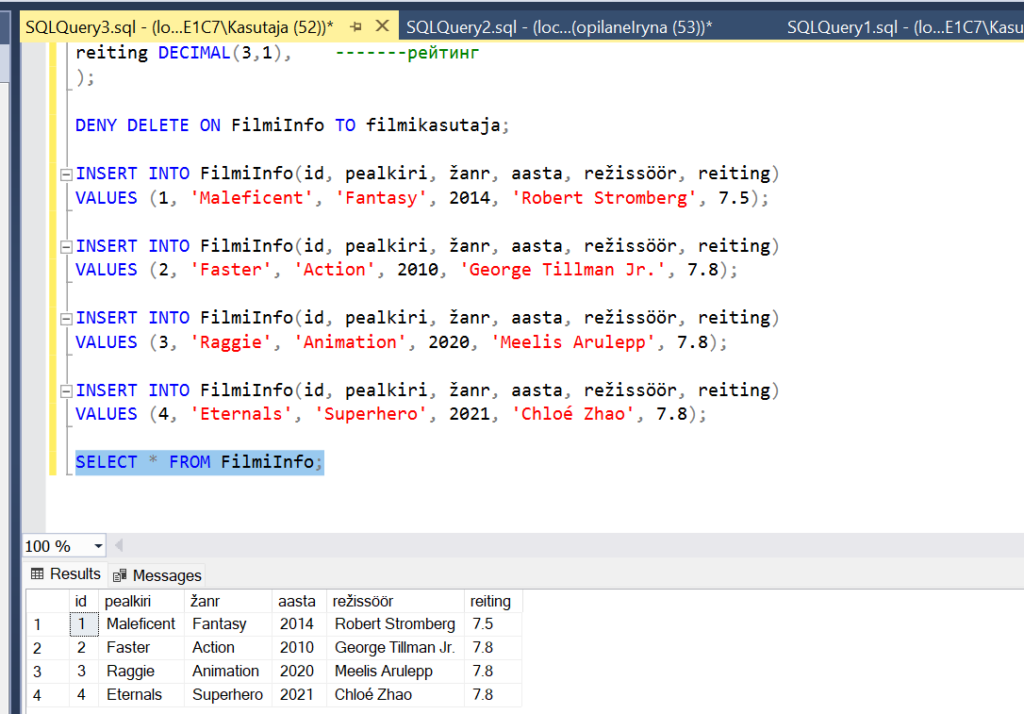Click the highlighted SELECT * FROM FilmiInfo line
The width and height of the screenshot is (1024, 714).
point(199,462)
